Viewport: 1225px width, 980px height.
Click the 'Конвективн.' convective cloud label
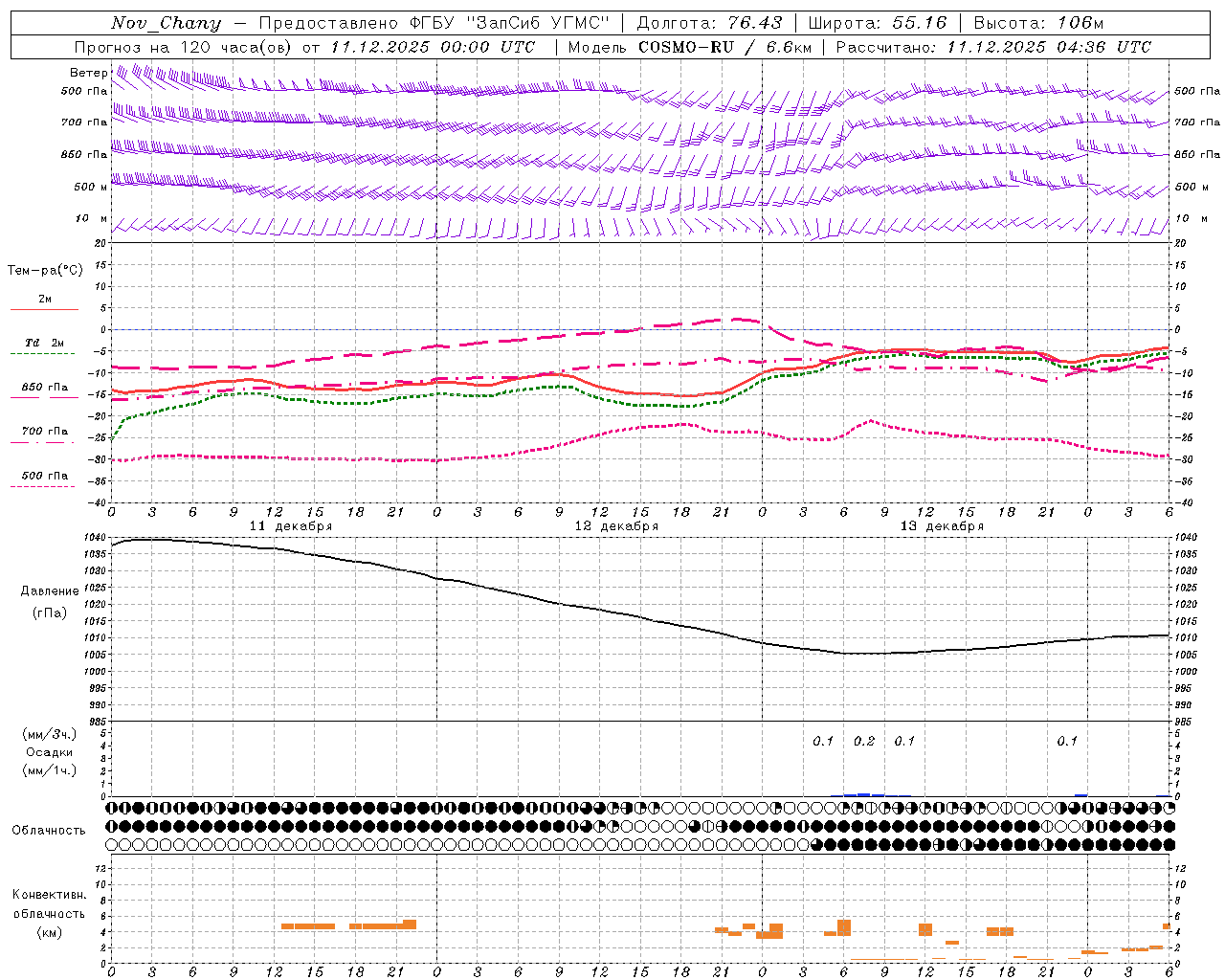pyautogui.click(x=50, y=895)
